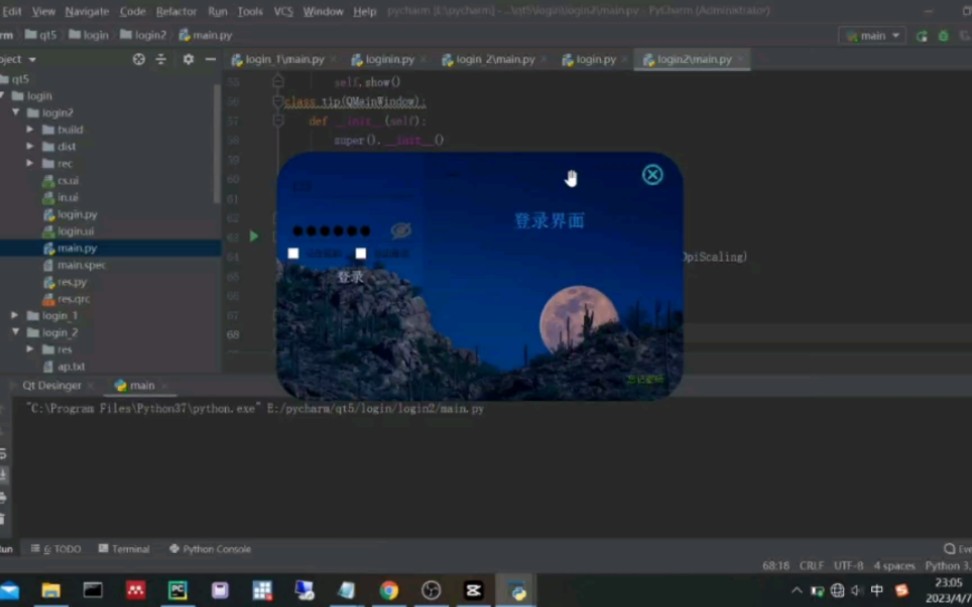
Task: Collapse the login2 folder arrow
Action: (16, 113)
